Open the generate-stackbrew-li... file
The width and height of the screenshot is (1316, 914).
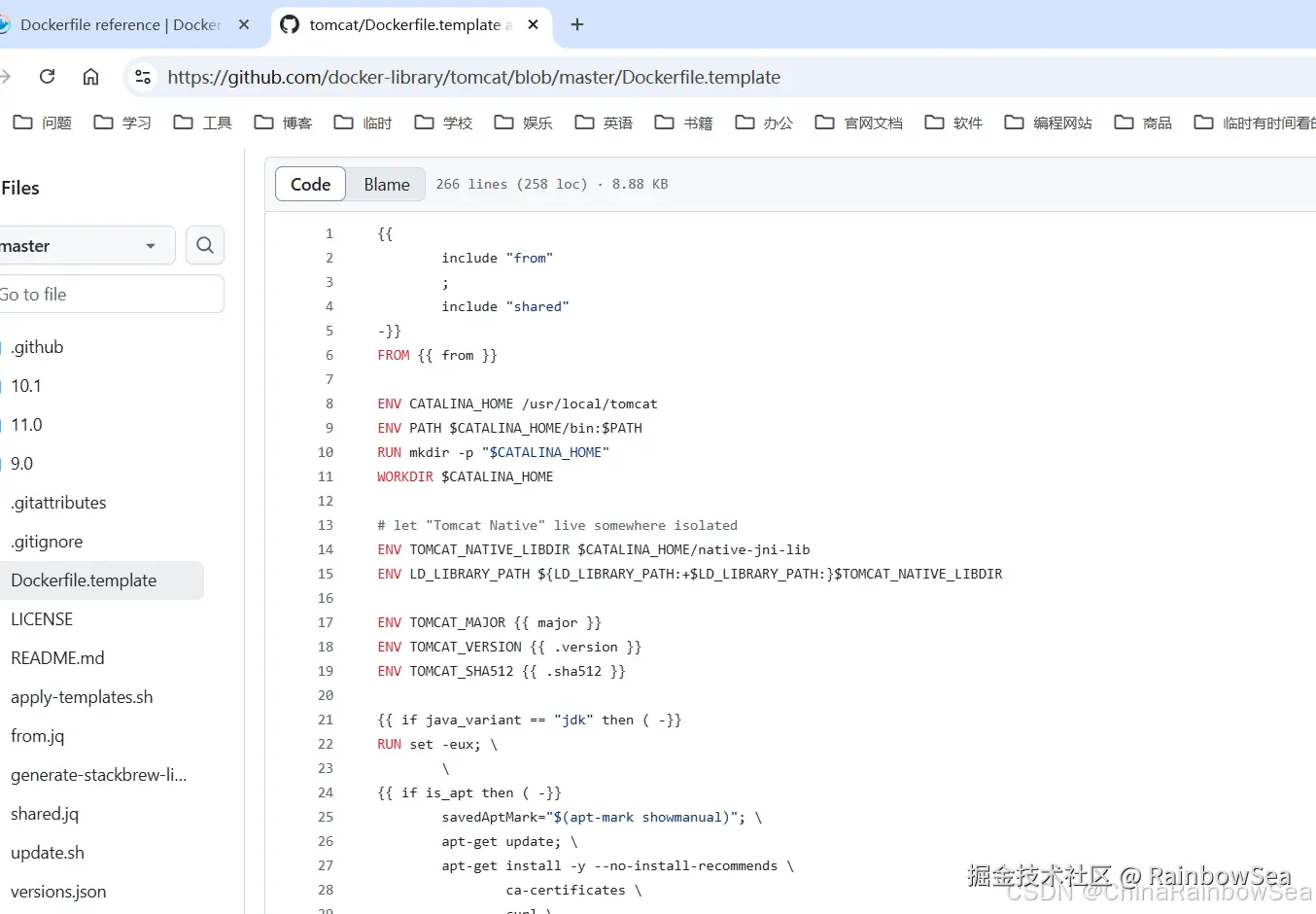98,775
